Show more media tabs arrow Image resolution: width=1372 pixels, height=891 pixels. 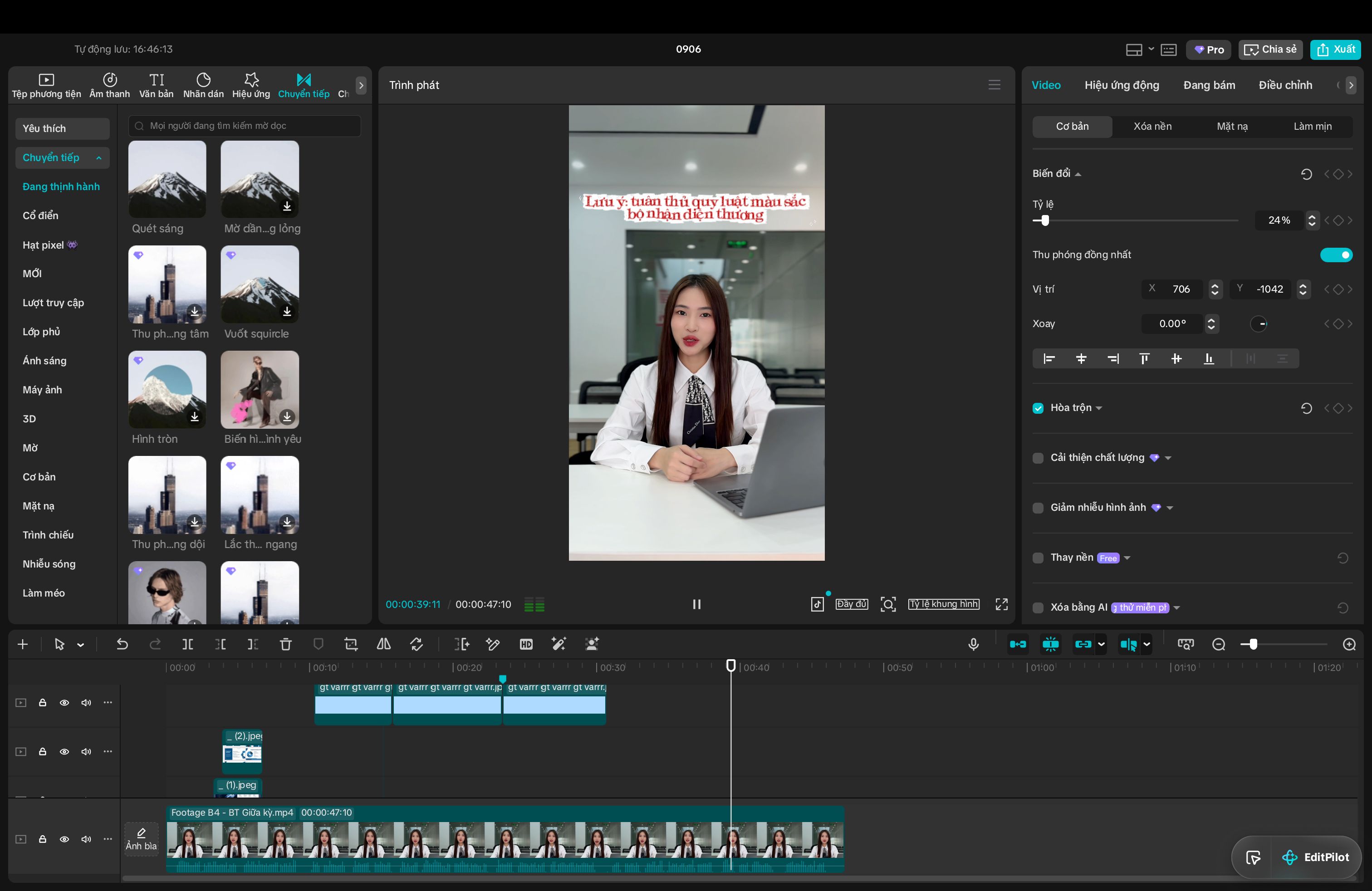[361, 86]
